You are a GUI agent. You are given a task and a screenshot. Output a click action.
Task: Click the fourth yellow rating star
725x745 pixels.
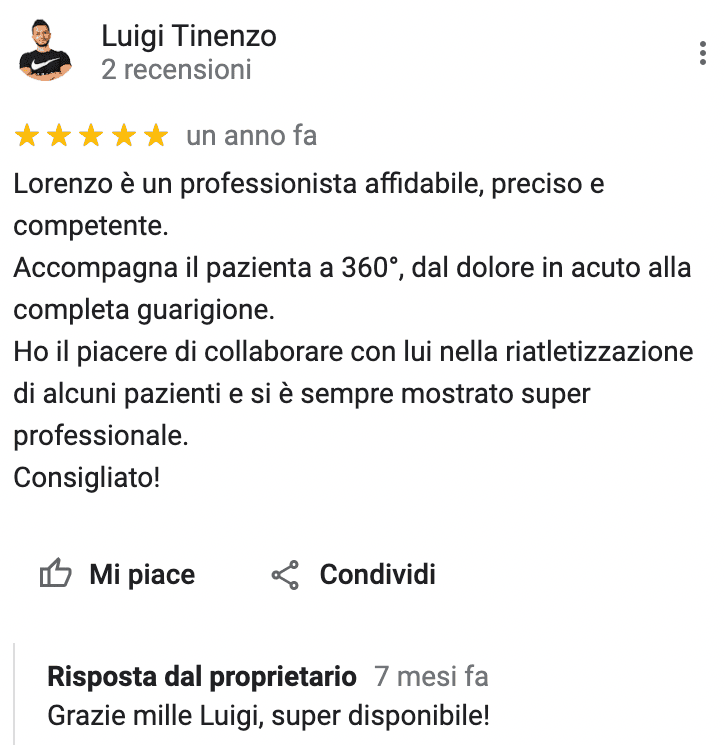[124, 135]
